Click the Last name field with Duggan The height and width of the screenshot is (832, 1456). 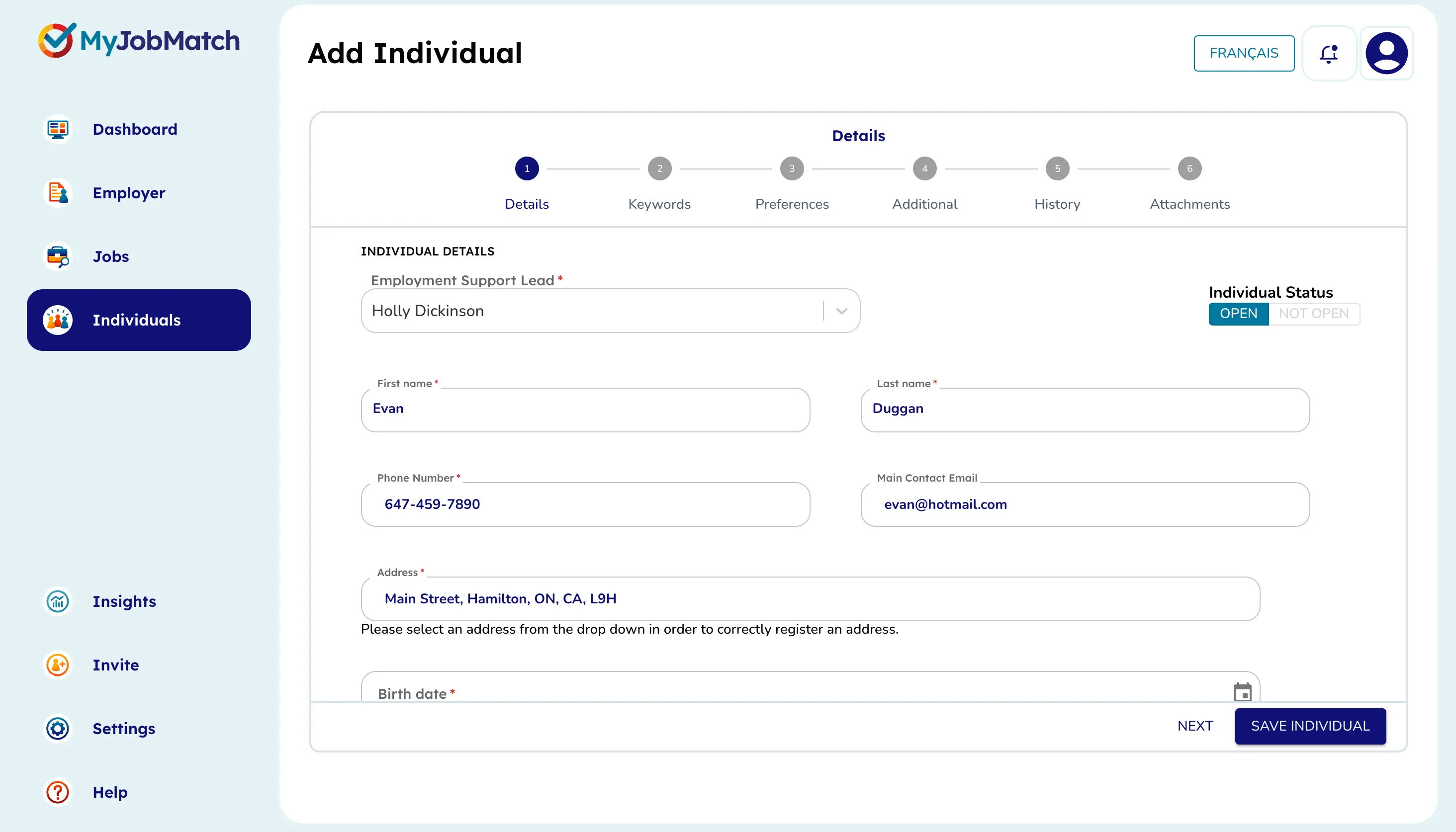point(1085,410)
